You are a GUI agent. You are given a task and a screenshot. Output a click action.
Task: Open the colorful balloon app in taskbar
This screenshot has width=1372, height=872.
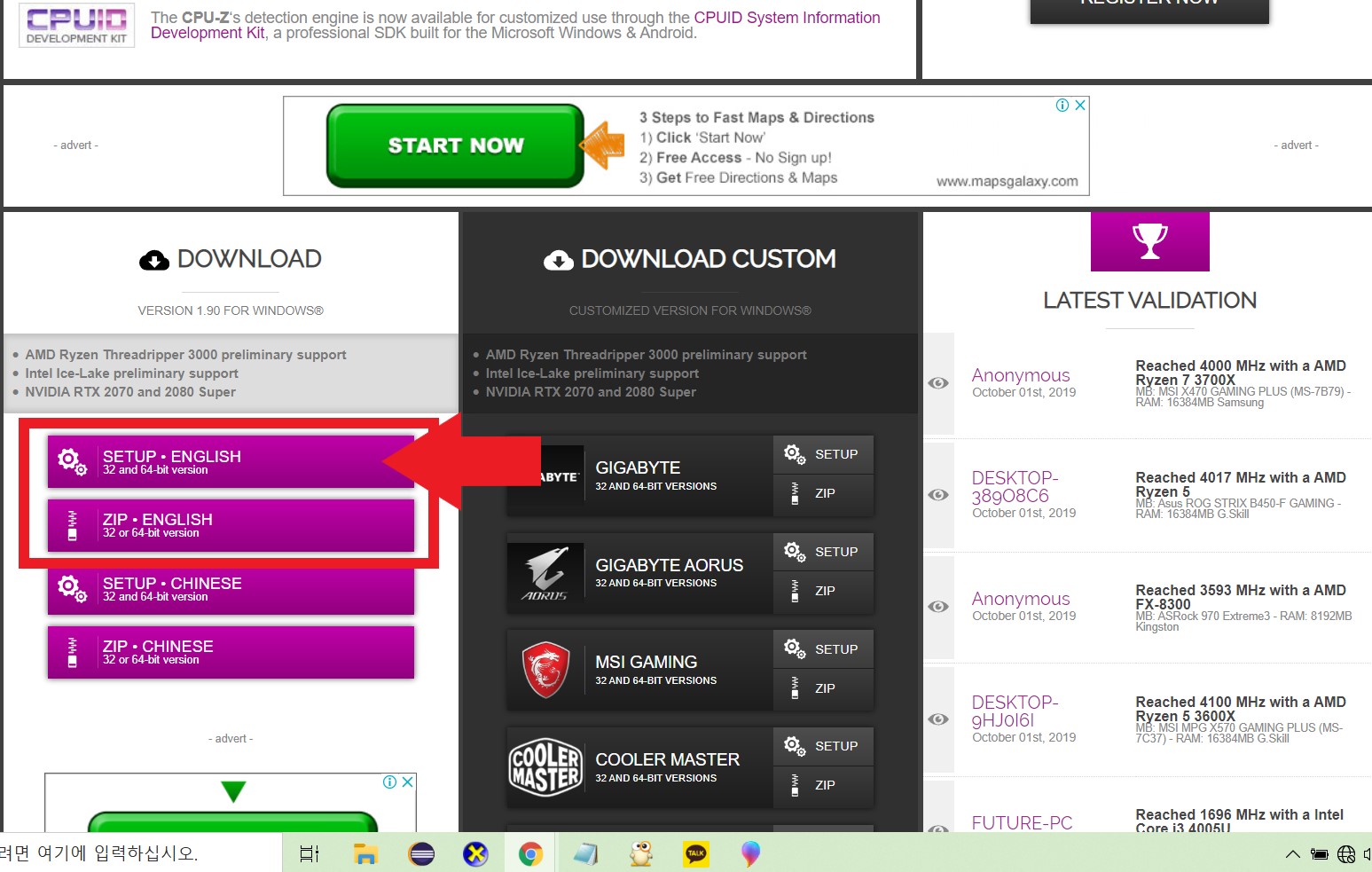coord(750,853)
